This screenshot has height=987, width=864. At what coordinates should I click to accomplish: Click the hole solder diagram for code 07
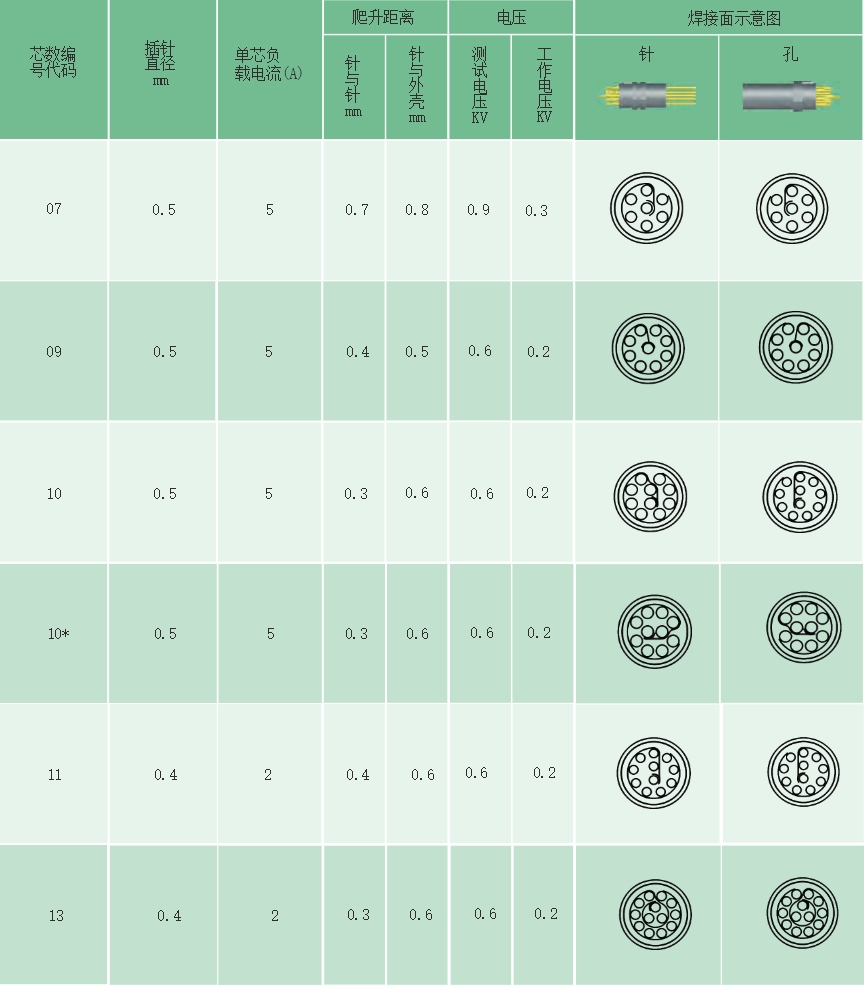click(x=792, y=210)
